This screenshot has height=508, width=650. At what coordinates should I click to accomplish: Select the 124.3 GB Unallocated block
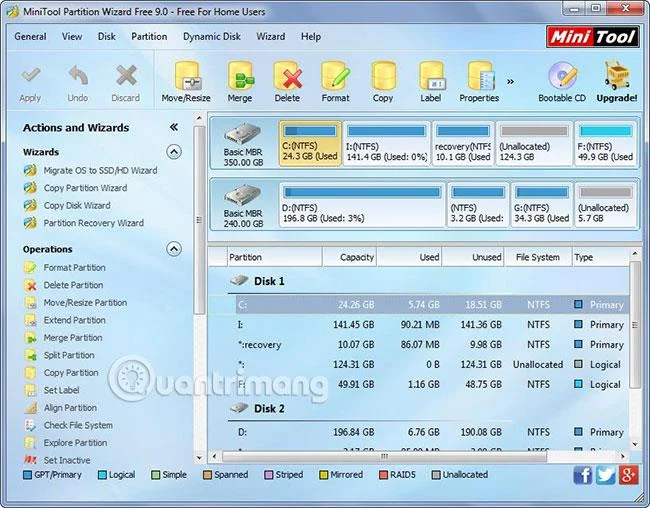[x=534, y=143]
